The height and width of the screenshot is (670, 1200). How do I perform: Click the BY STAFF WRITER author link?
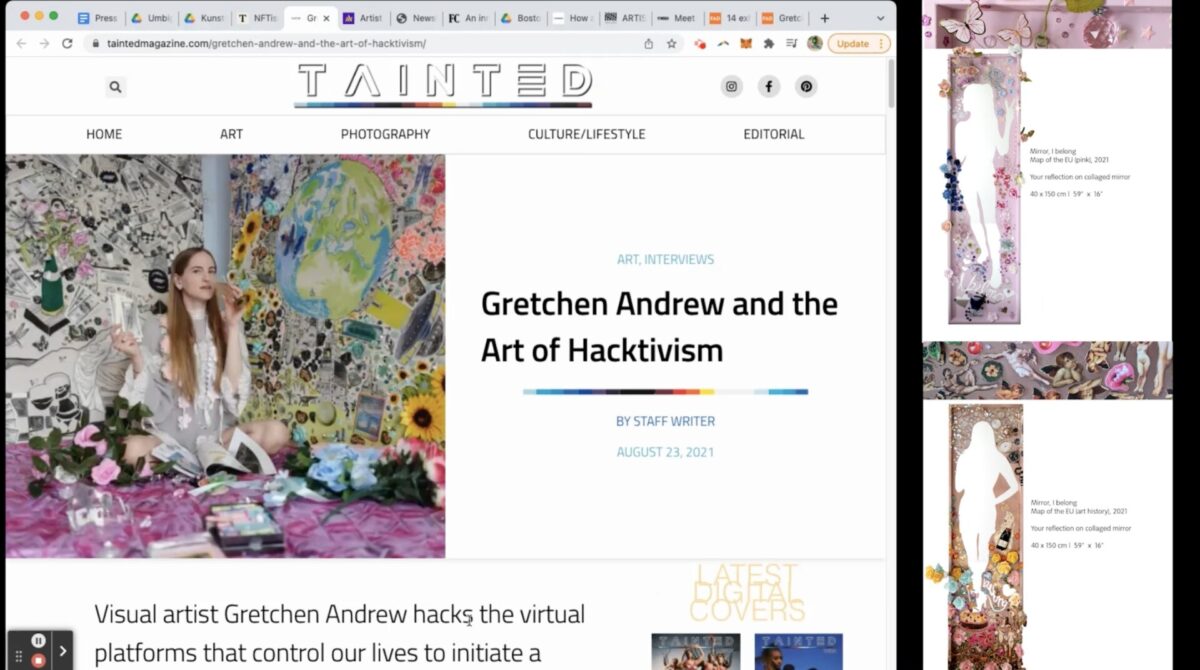(665, 421)
